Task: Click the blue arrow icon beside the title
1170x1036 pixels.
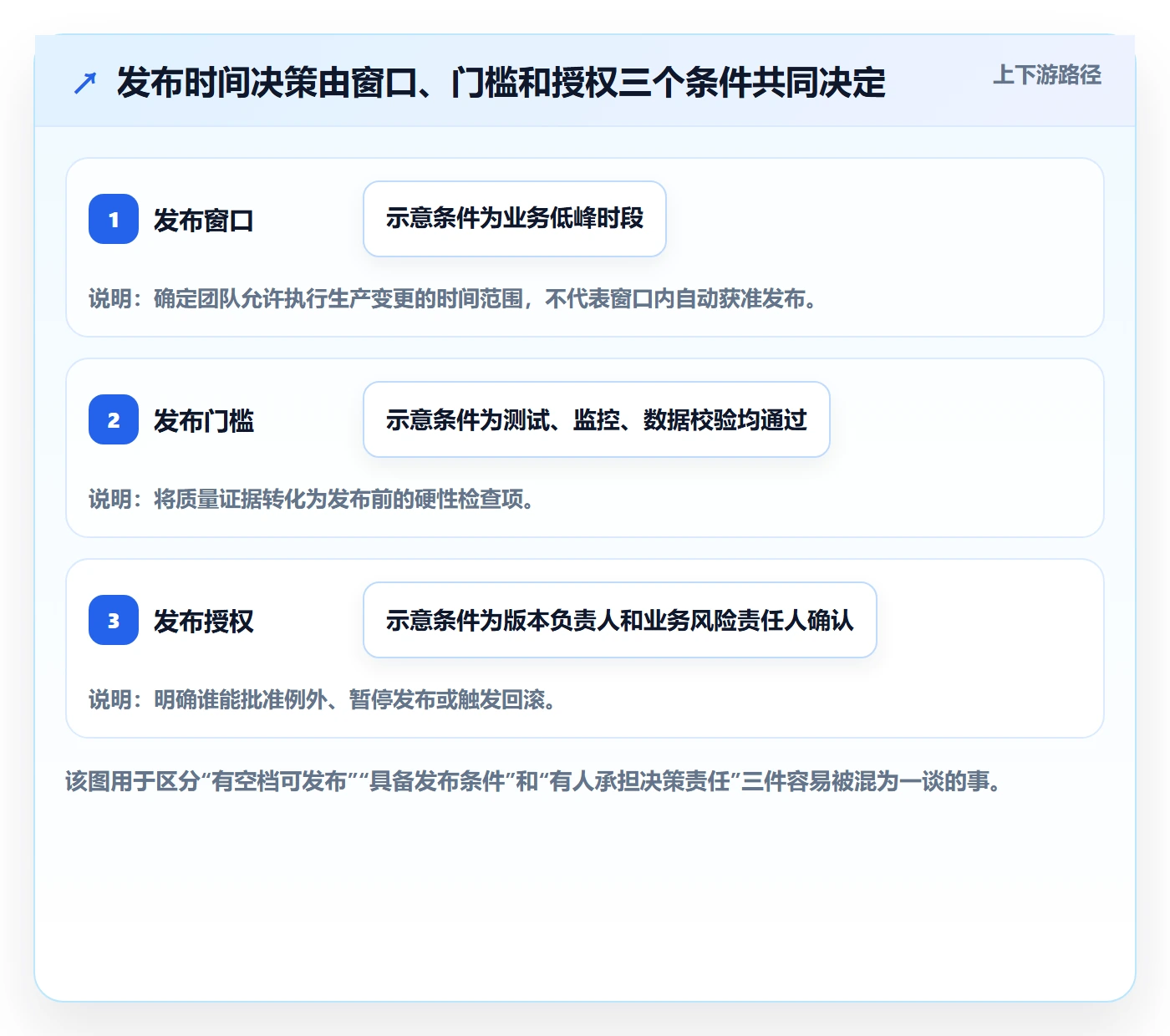Action: coord(85,83)
